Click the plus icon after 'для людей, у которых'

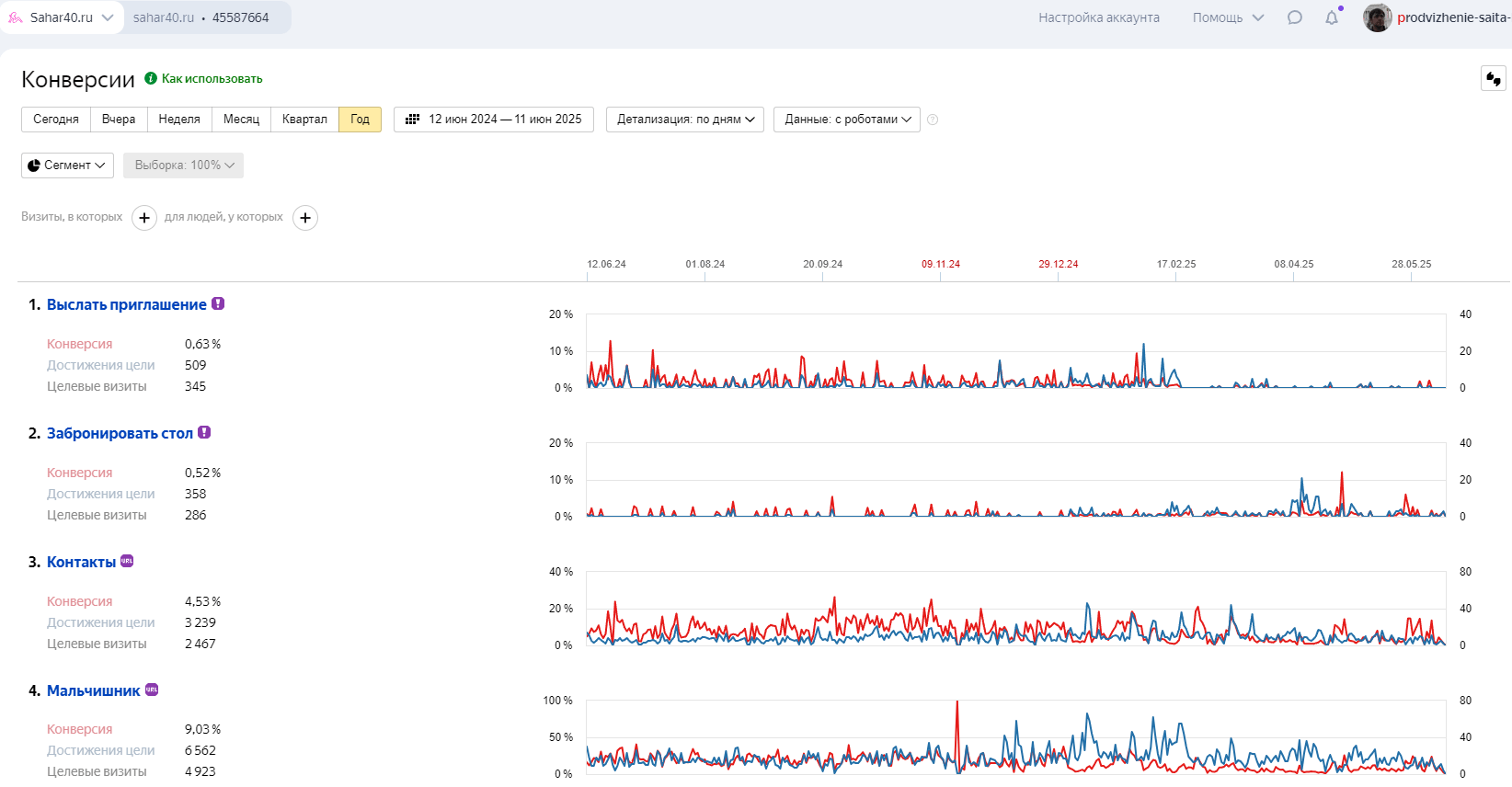[x=305, y=218]
